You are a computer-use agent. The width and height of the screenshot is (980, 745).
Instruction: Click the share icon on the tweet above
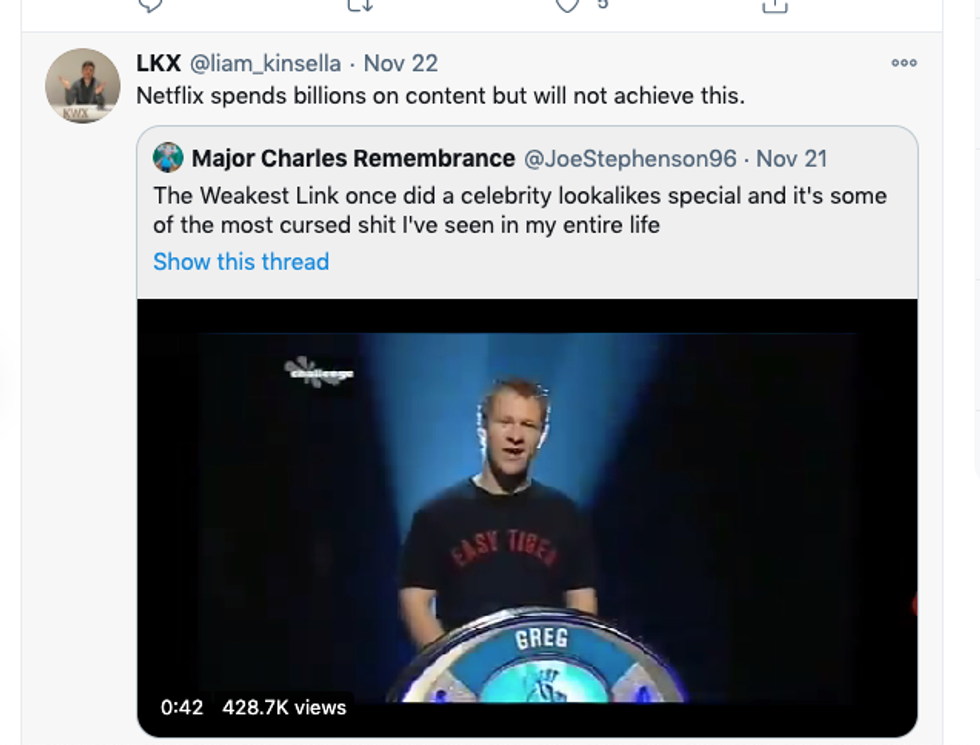(x=774, y=5)
